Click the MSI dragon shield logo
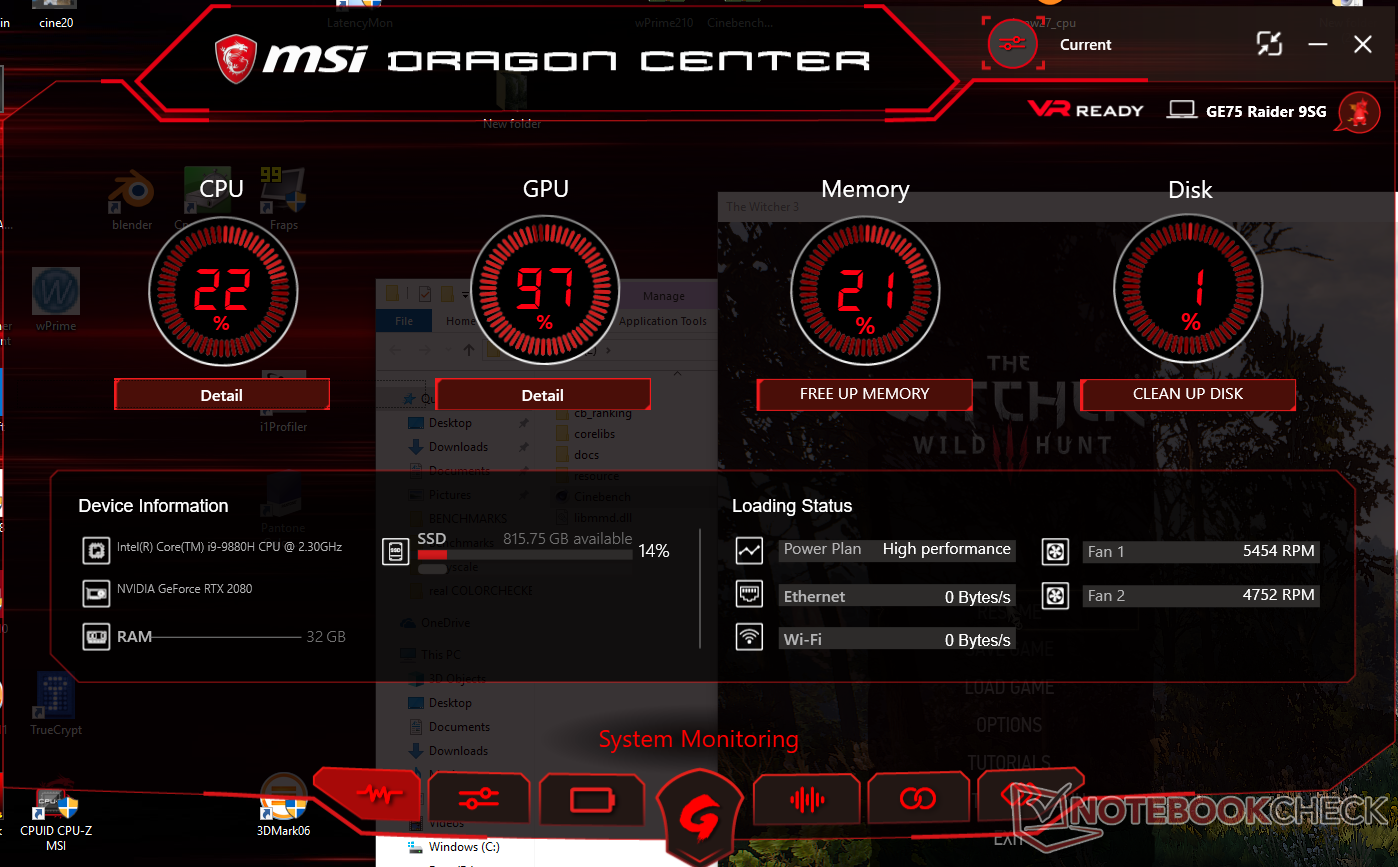Image resolution: width=1398 pixels, height=867 pixels. click(236, 60)
